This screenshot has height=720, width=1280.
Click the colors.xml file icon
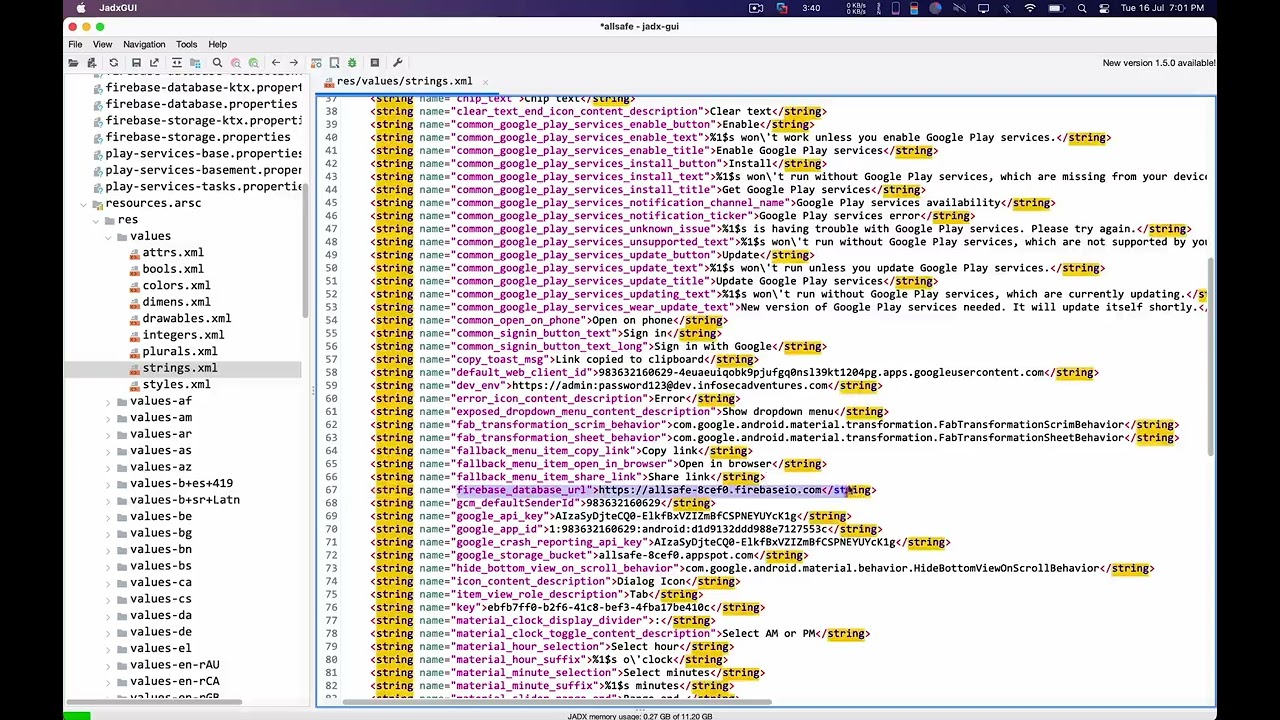(134, 286)
